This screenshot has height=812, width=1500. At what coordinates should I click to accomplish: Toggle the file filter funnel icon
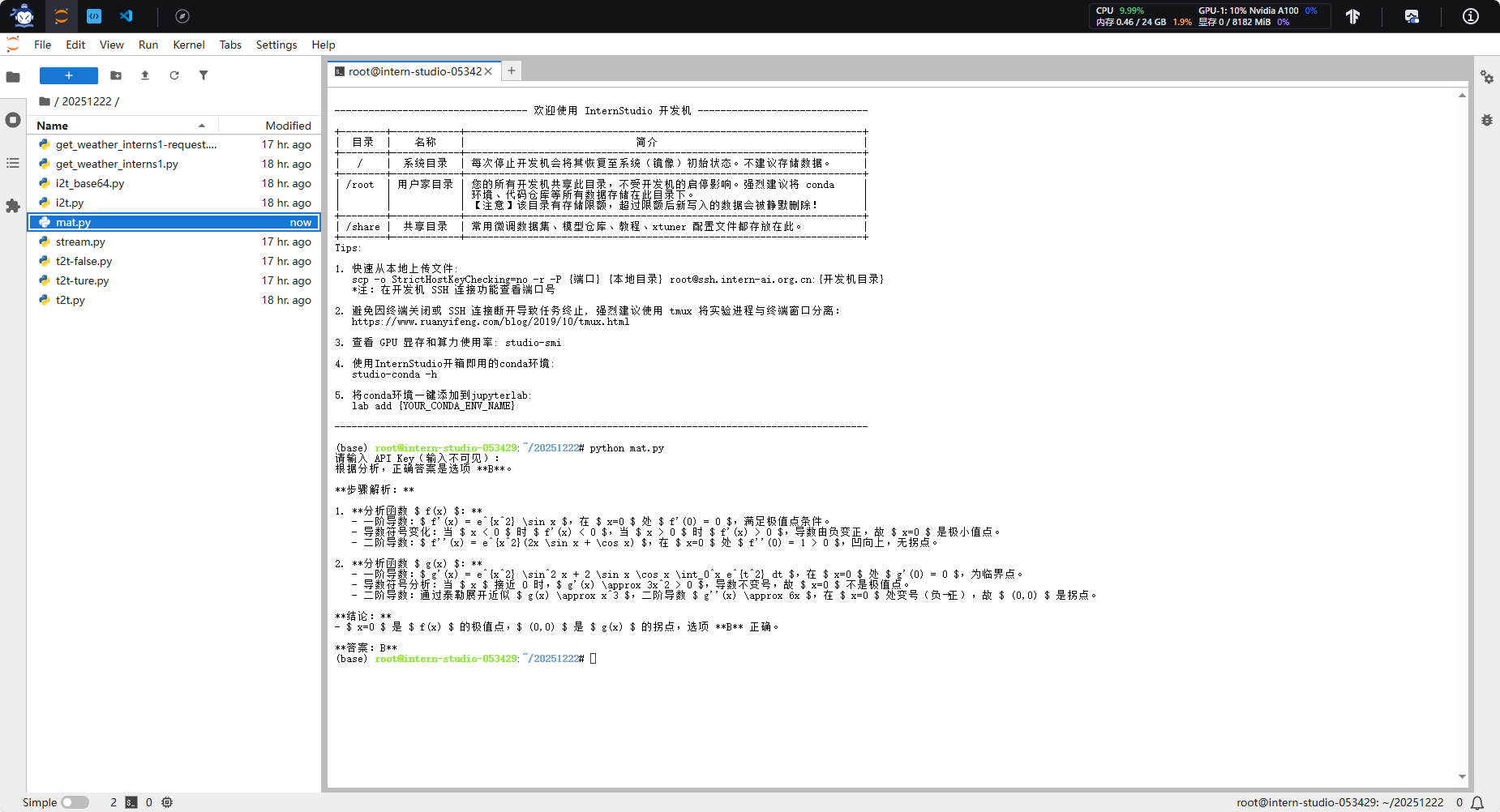pyautogui.click(x=204, y=75)
